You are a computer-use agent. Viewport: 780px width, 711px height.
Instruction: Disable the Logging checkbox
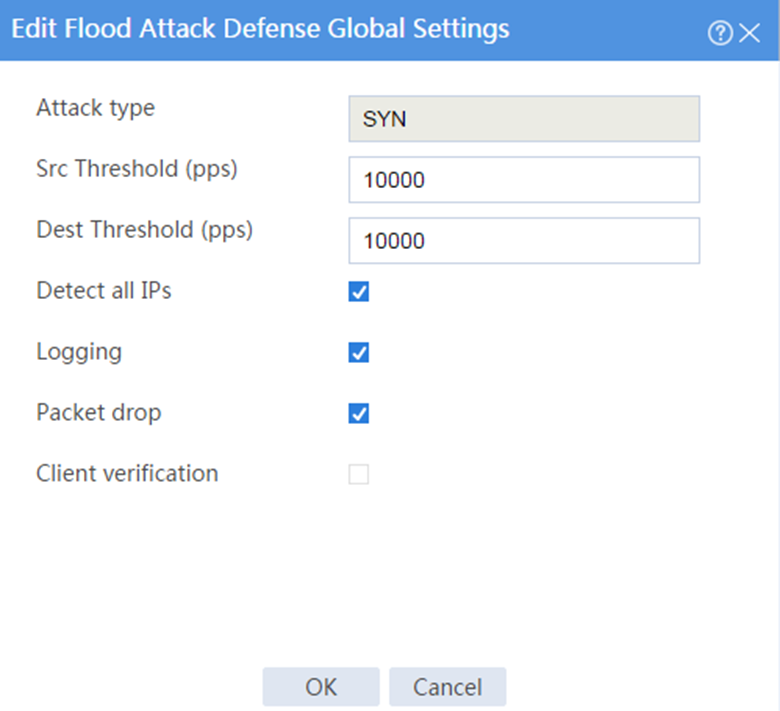click(x=359, y=352)
